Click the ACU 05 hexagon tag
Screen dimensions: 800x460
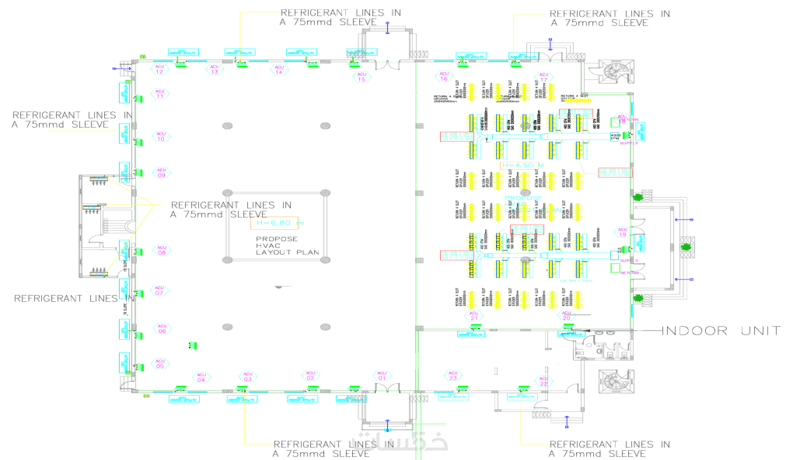pos(160,364)
